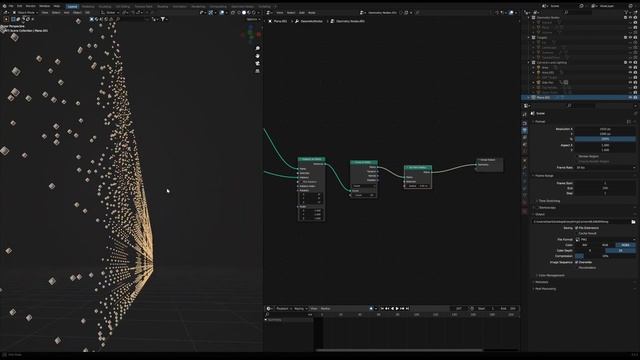Open the Object properties tab icon
The height and width of the screenshot is (360, 640).
coord(524,160)
